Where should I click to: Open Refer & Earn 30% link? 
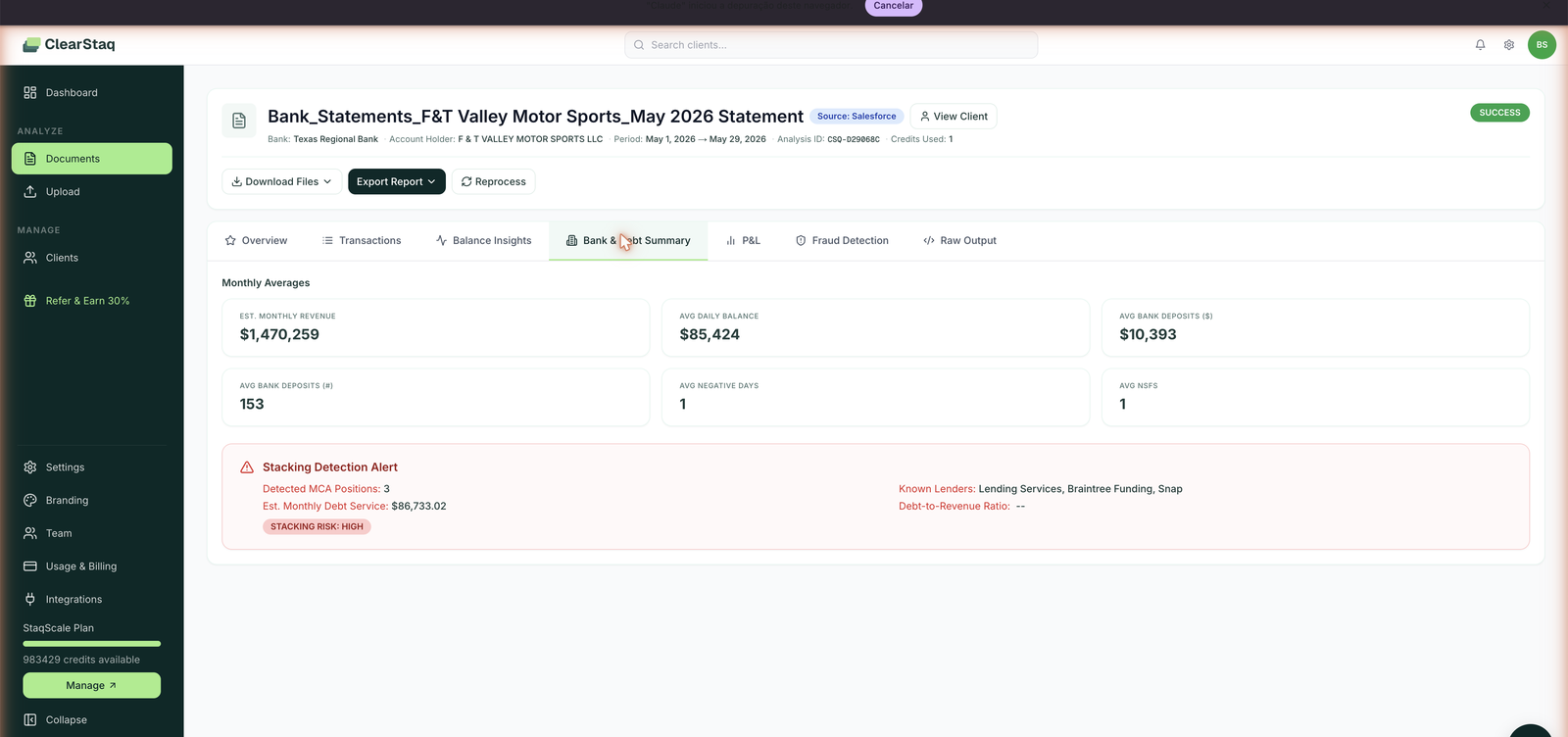[x=92, y=301]
